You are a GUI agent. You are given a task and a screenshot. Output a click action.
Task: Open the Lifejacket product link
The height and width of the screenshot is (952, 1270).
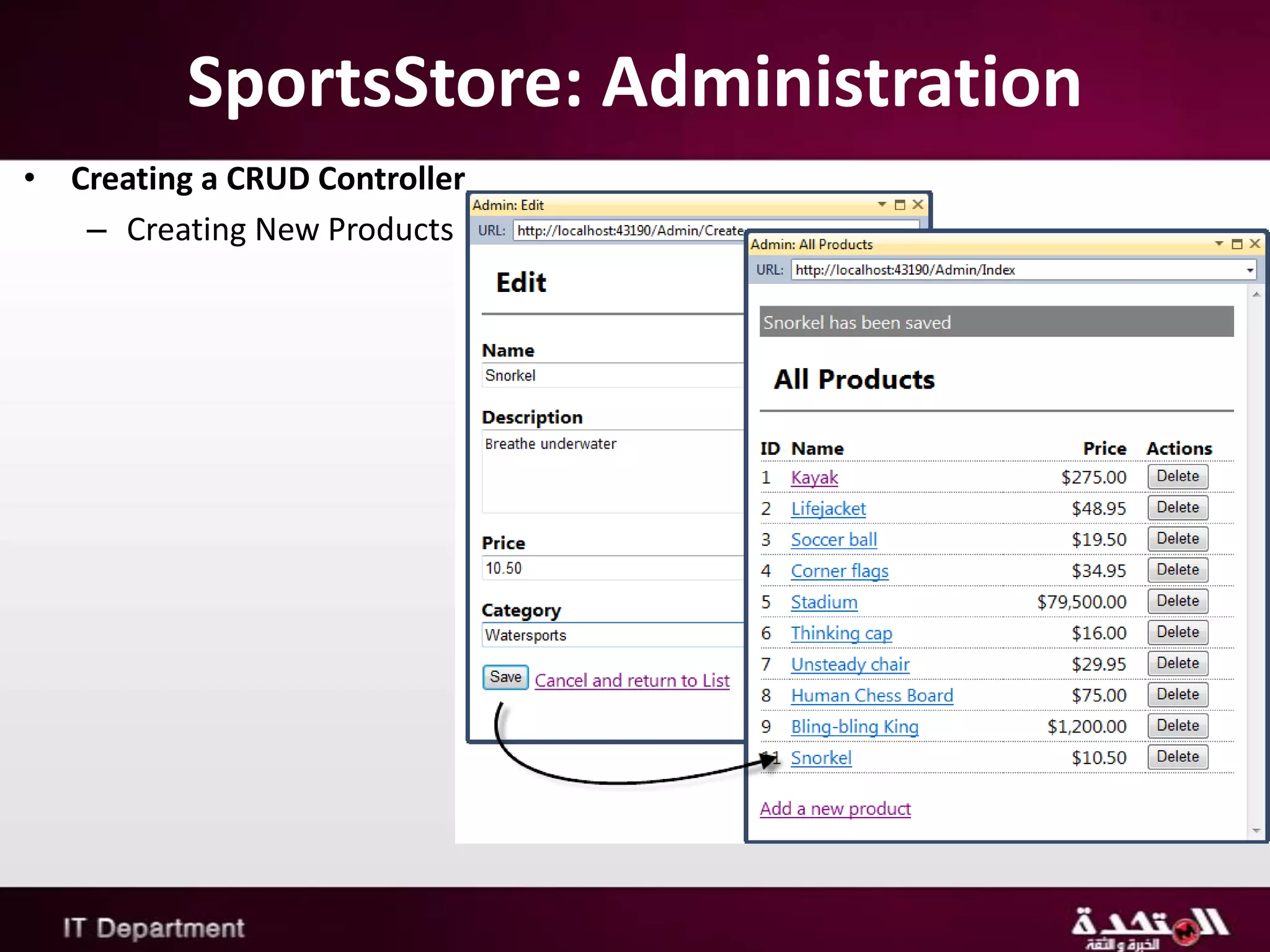tap(828, 508)
